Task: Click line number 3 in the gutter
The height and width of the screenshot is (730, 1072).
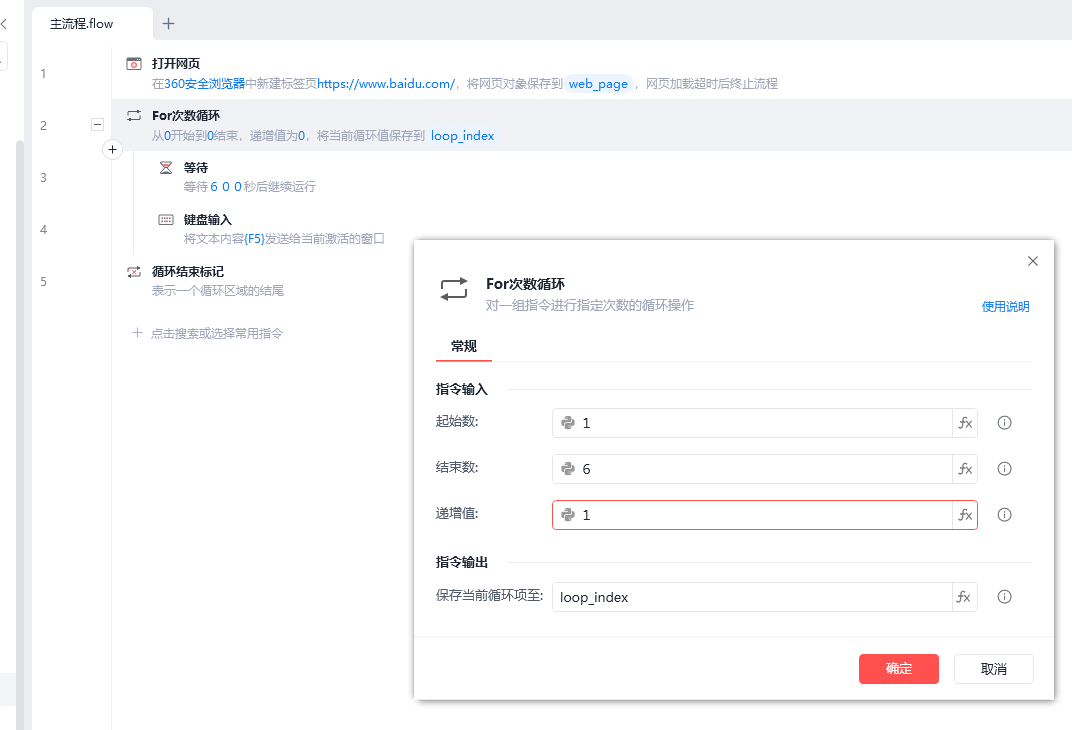Action: (43, 177)
